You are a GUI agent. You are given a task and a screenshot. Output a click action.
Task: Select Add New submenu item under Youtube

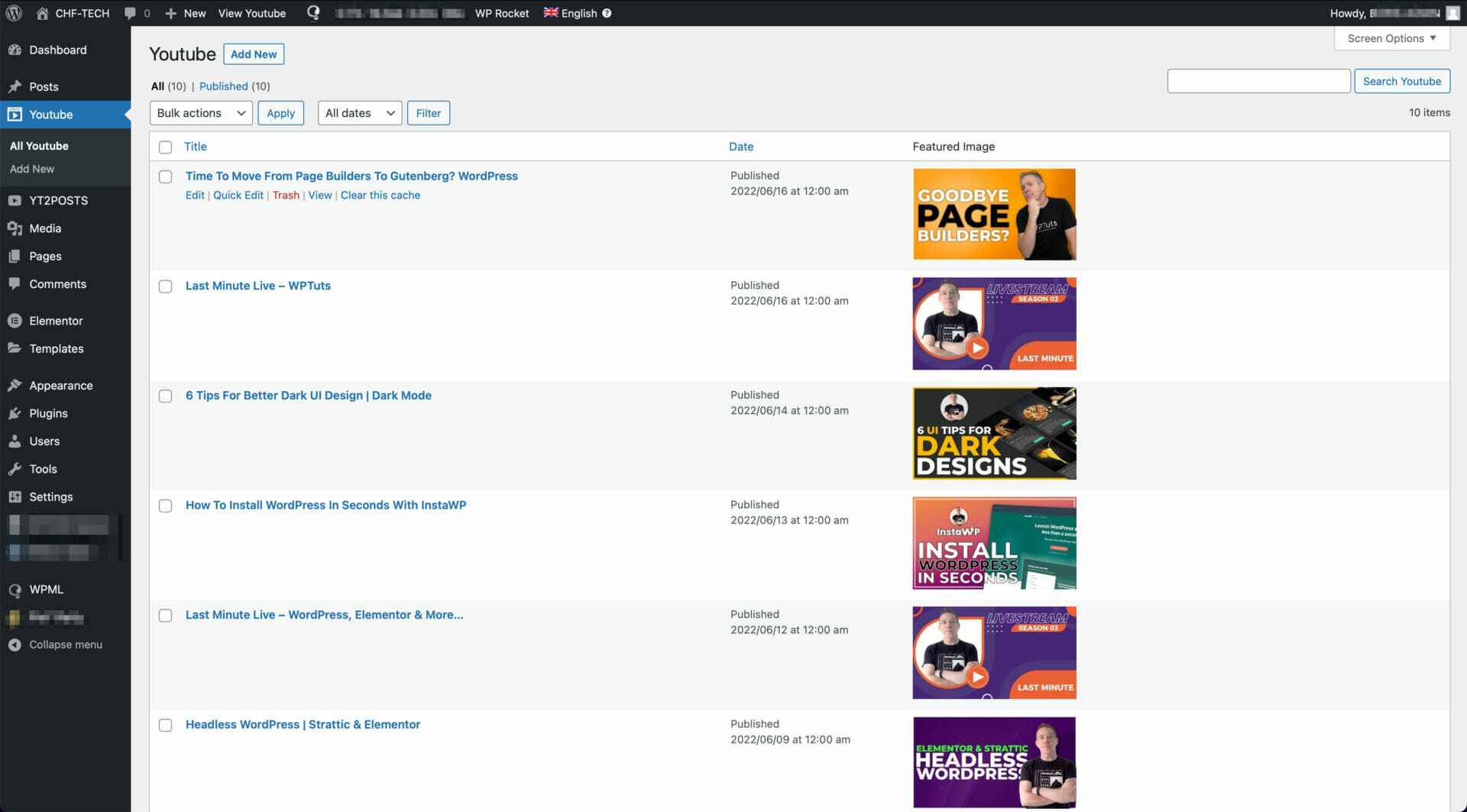point(32,169)
